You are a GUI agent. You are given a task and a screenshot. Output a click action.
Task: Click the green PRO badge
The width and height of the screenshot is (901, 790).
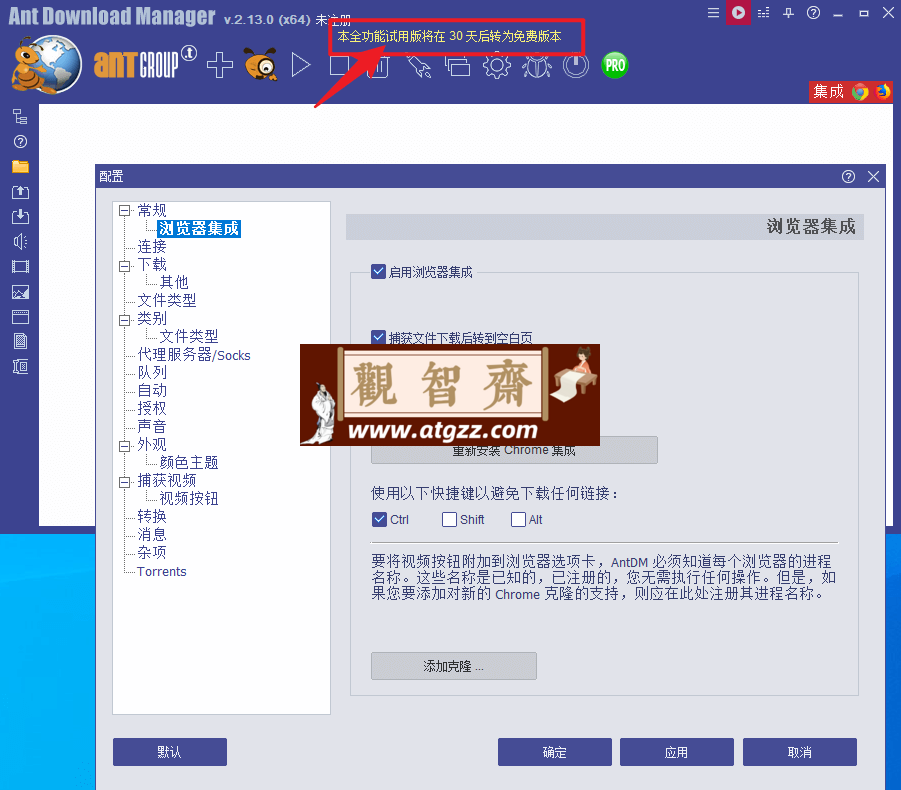(615, 65)
